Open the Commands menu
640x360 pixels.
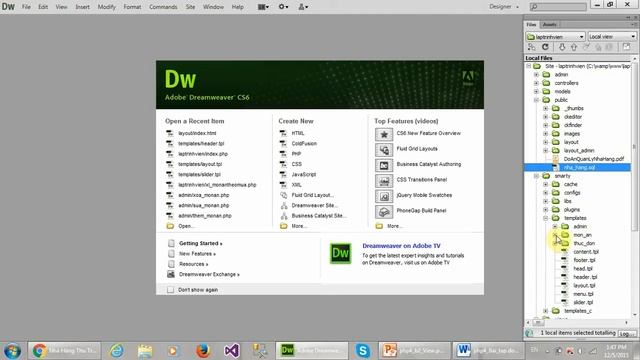pos(163,7)
